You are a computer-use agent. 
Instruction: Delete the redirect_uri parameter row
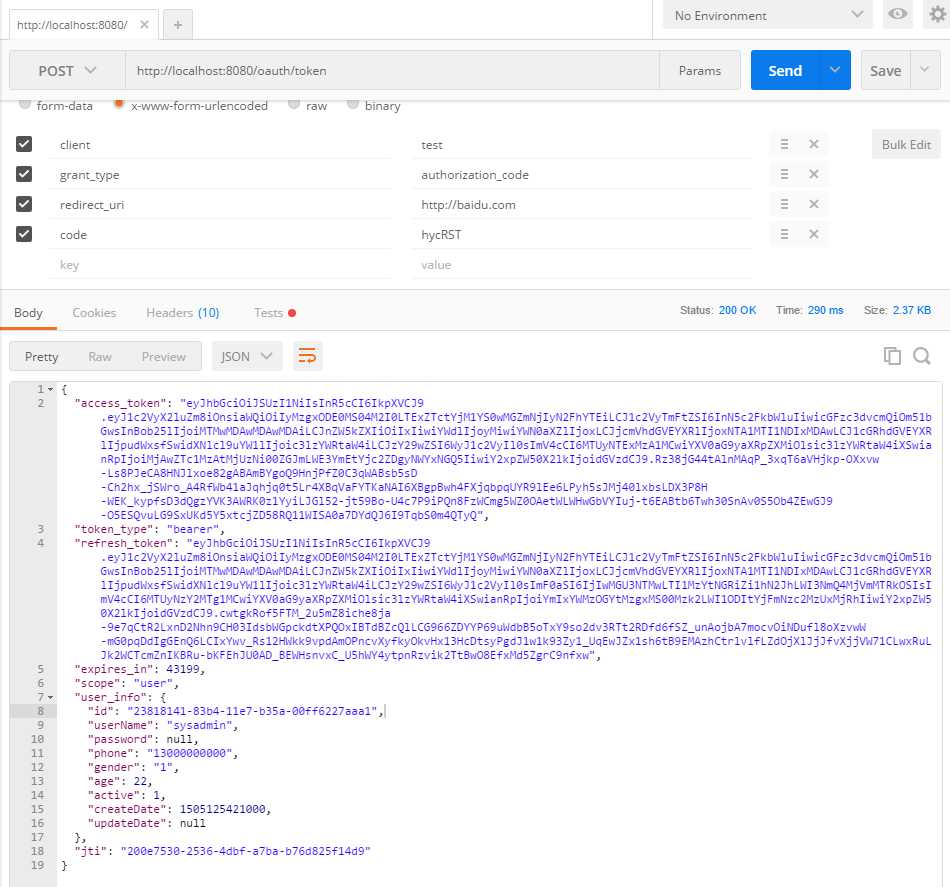point(814,204)
